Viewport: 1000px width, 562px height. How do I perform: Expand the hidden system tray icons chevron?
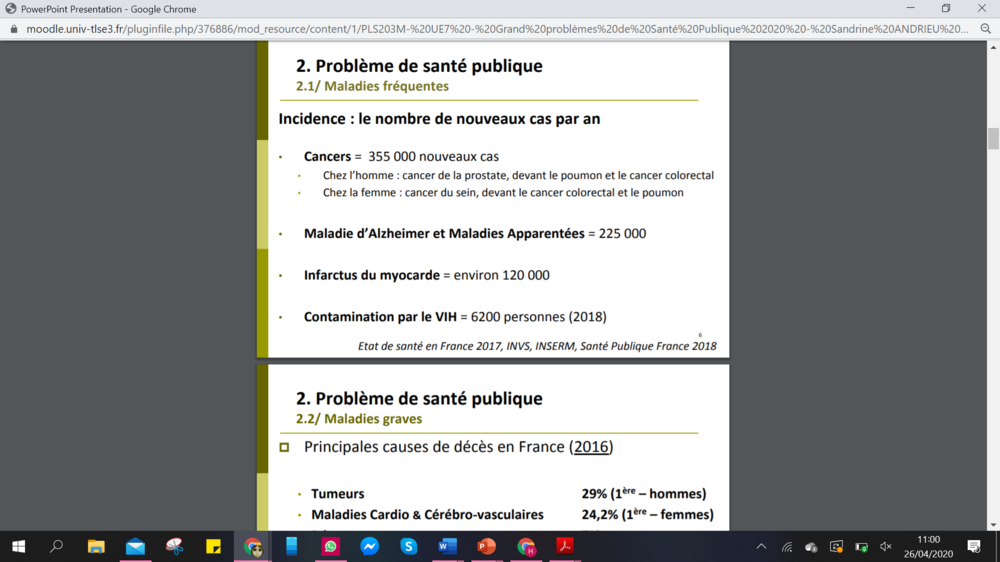tap(761, 546)
